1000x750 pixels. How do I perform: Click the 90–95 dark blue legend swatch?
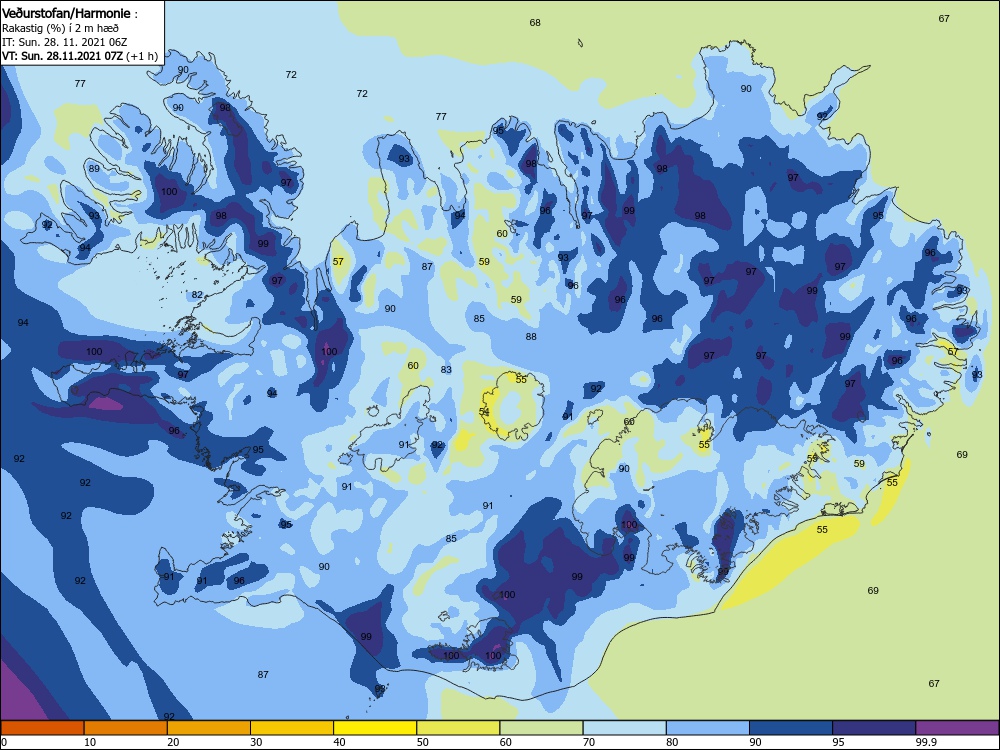(791, 728)
